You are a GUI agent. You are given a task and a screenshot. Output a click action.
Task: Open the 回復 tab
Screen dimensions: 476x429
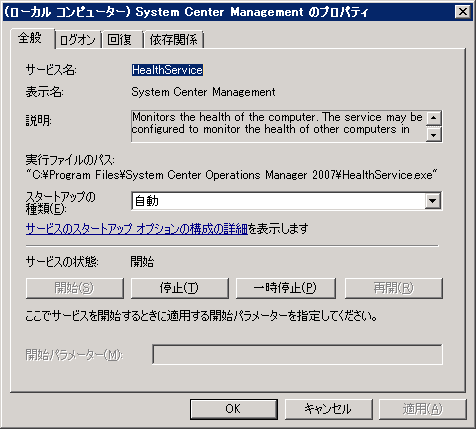coord(122,40)
